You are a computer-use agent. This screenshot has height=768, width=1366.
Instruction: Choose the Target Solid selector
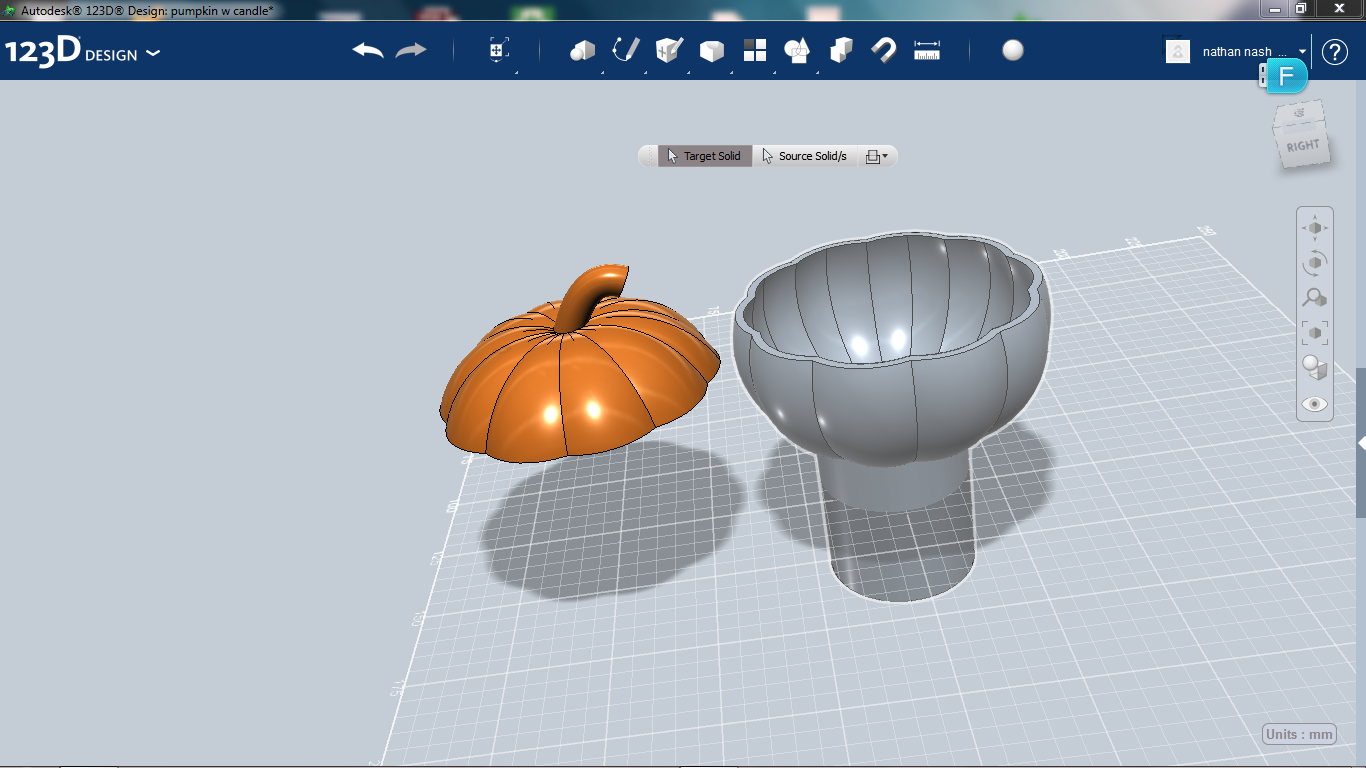coord(705,156)
